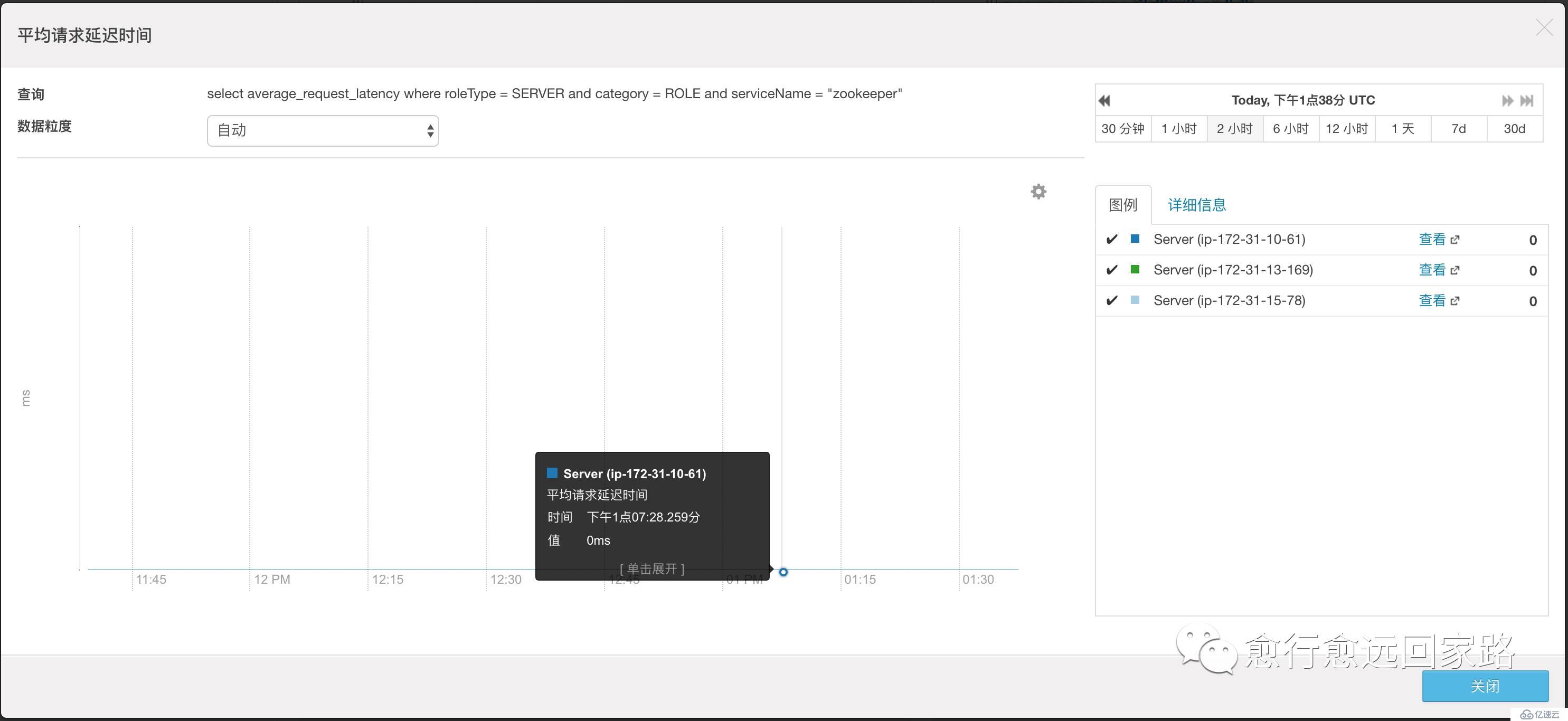Select the 7d time range

[1459, 129]
